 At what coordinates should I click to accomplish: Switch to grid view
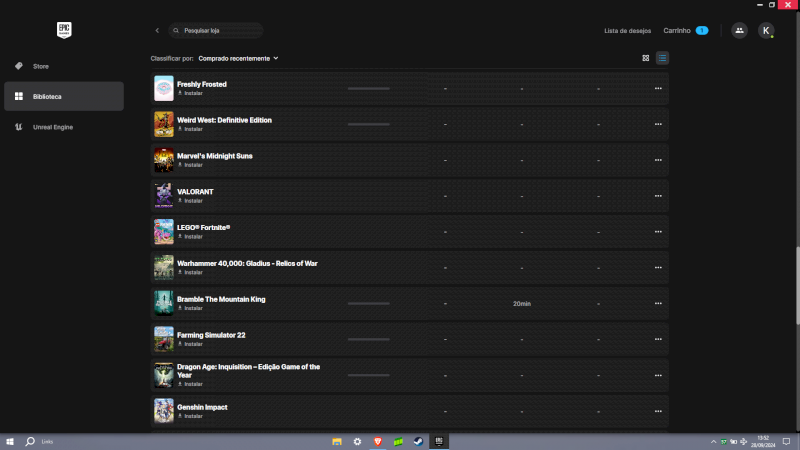(645, 58)
